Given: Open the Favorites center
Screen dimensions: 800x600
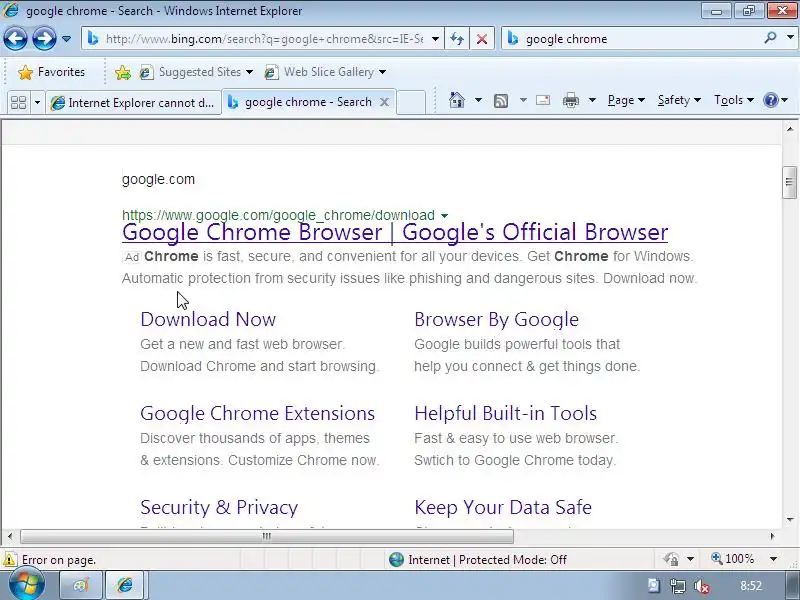Looking at the screenshot, I should pyautogui.click(x=52, y=72).
